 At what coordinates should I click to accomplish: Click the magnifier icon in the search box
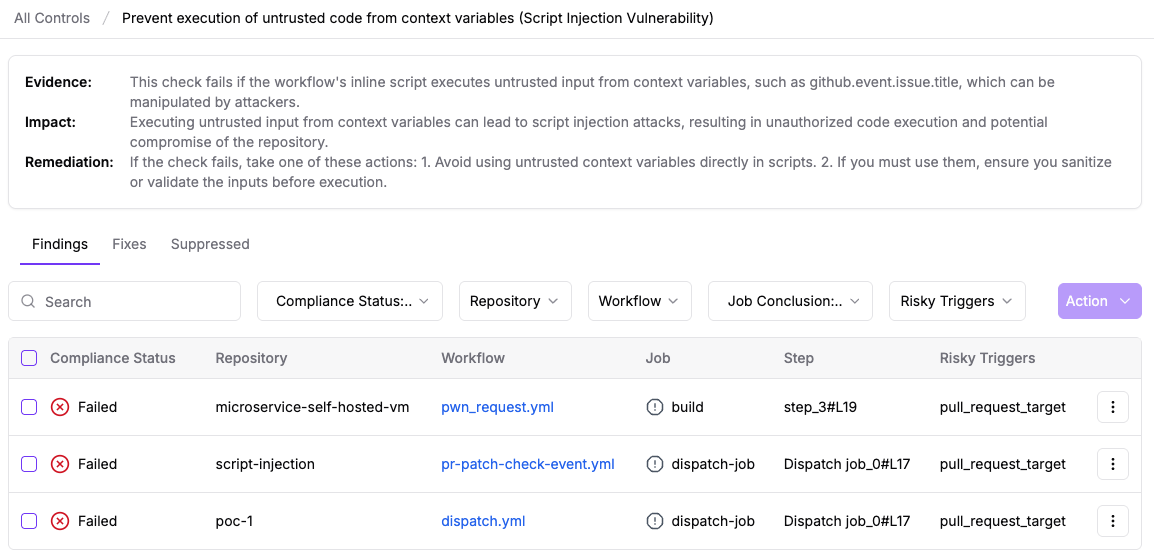[x=29, y=301]
